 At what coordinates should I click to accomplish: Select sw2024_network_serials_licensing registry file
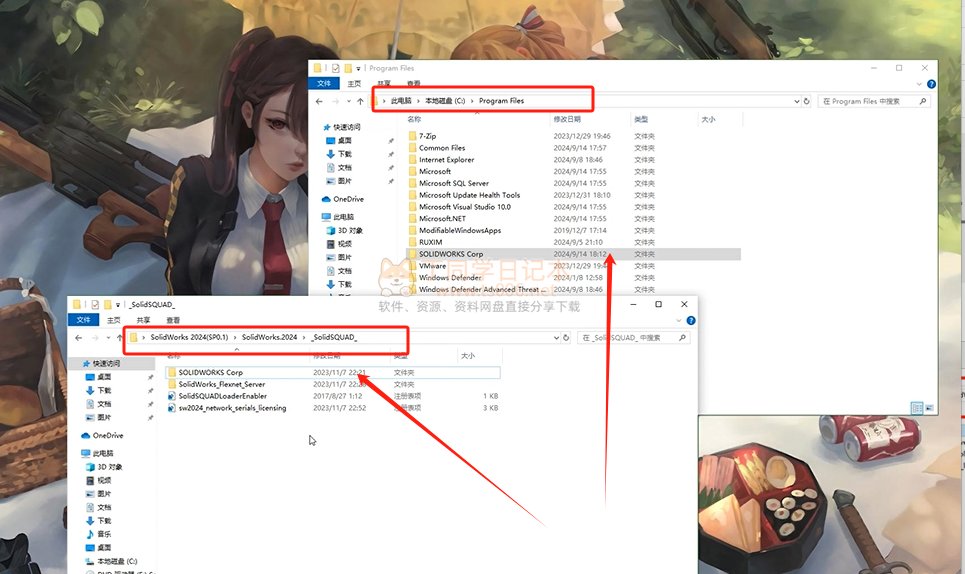[232, 408]
